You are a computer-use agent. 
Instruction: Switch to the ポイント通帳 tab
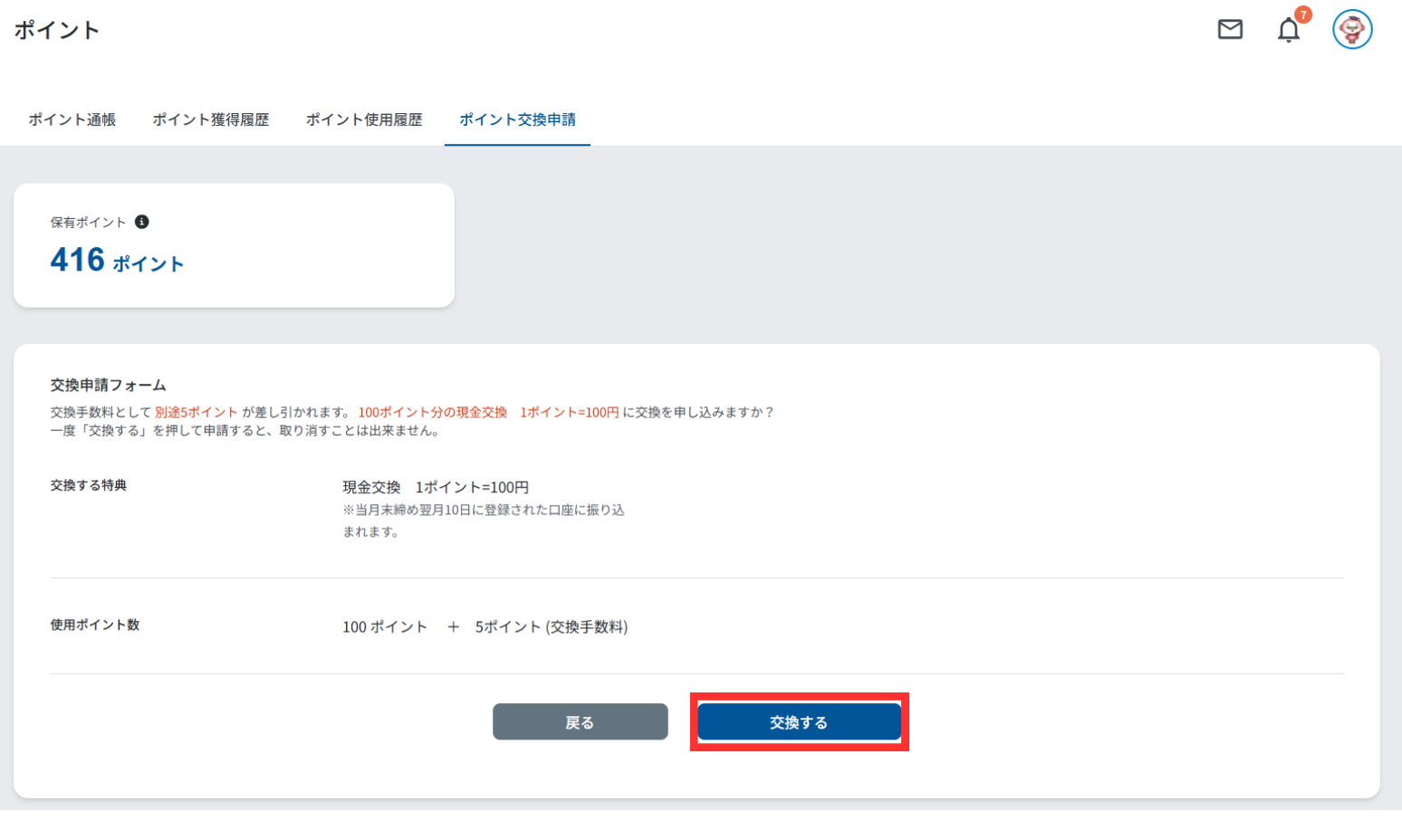(72, 119)
